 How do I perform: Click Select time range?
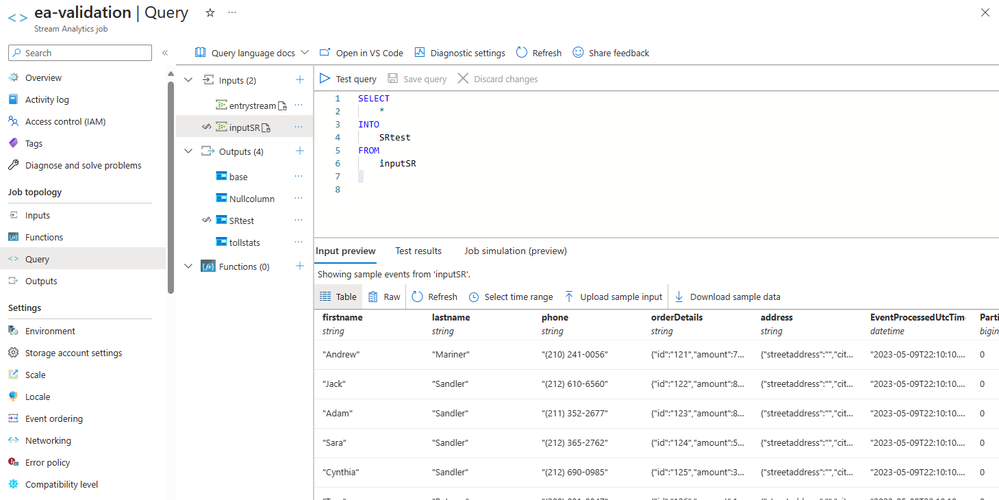[510, 297]
